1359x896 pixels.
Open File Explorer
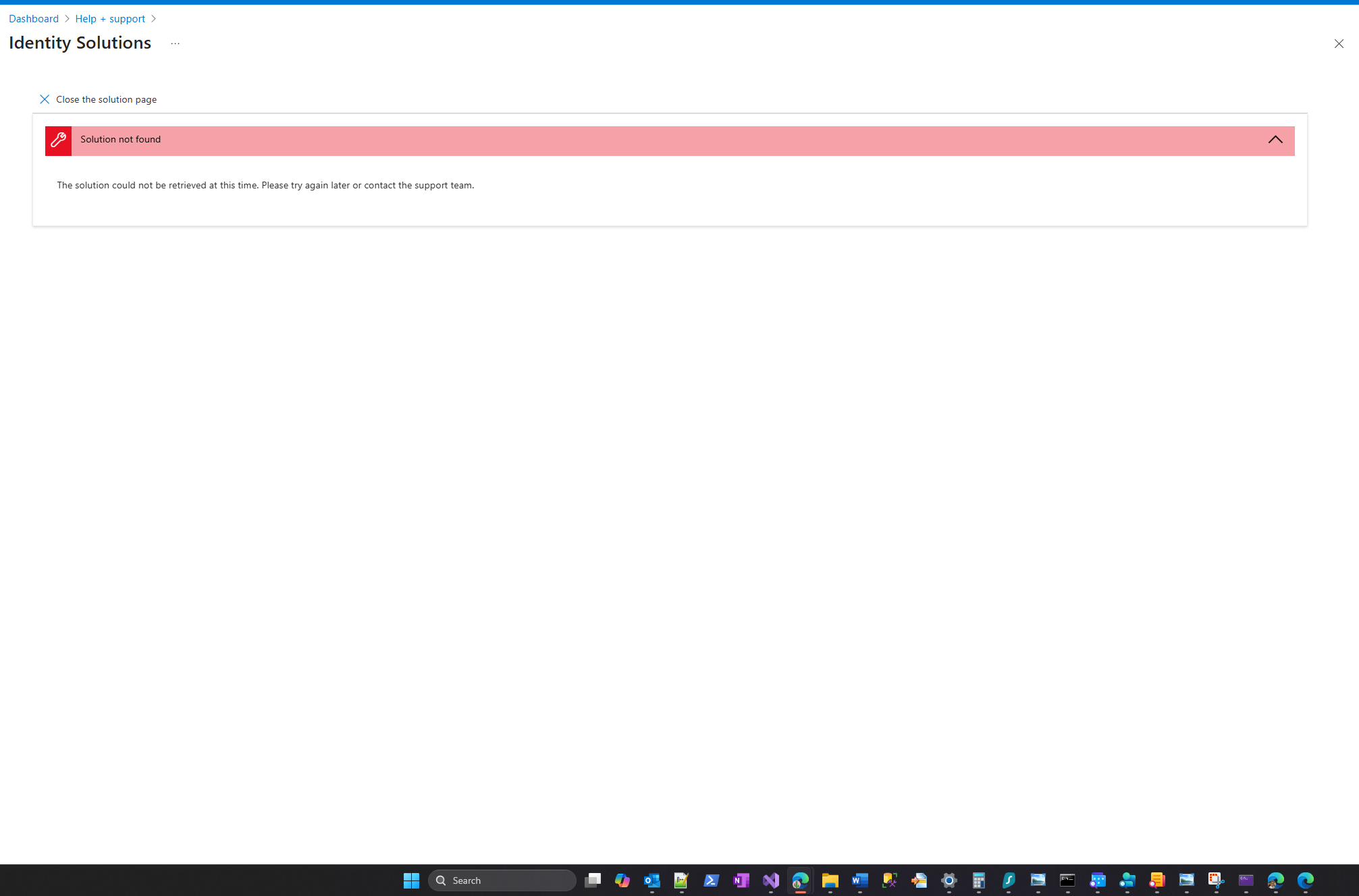click(830, 880)
